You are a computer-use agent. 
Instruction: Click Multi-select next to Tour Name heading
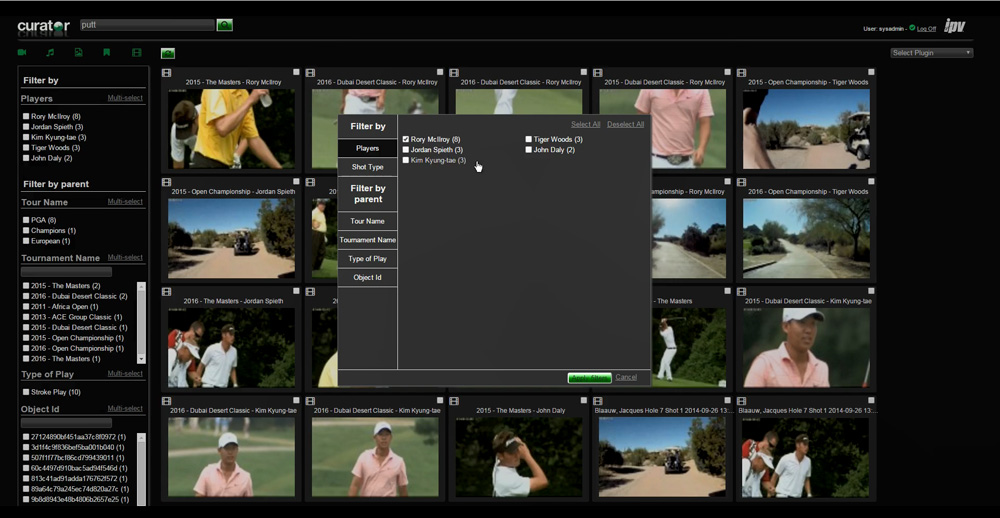[x=125, y=202]
